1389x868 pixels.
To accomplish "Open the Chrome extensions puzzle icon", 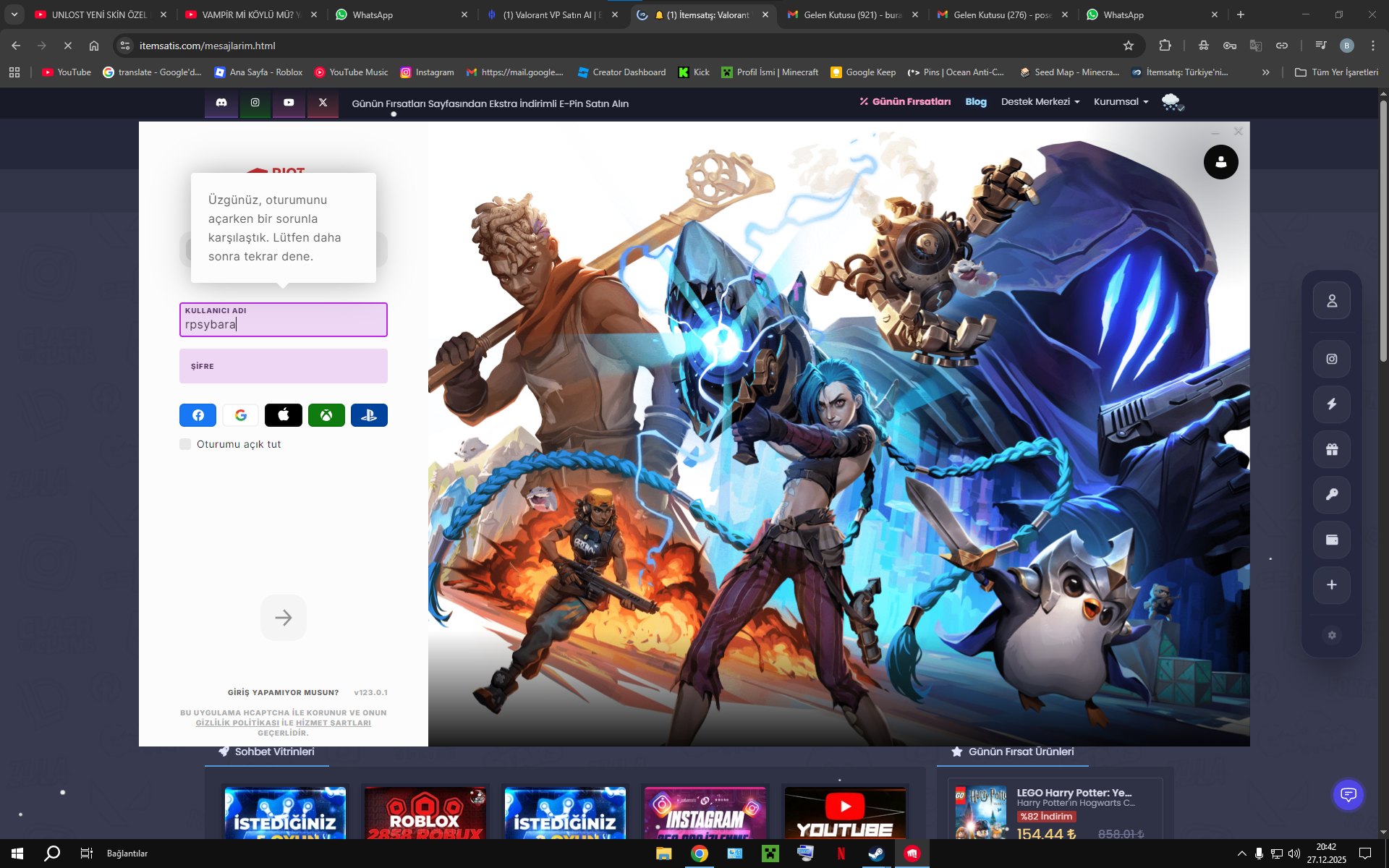I will 1165,46.
